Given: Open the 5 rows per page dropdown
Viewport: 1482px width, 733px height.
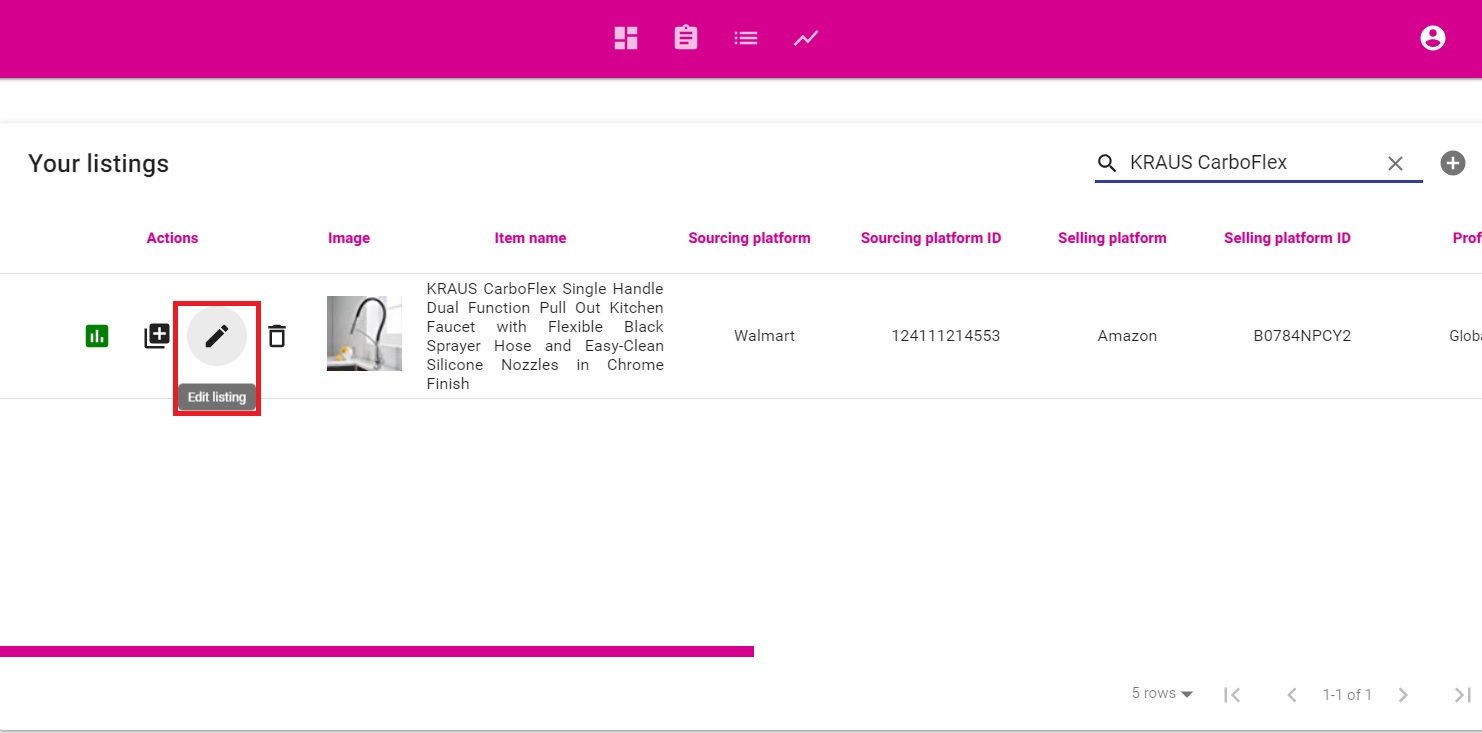Looking at the screenshot, I should point(1162,693).
